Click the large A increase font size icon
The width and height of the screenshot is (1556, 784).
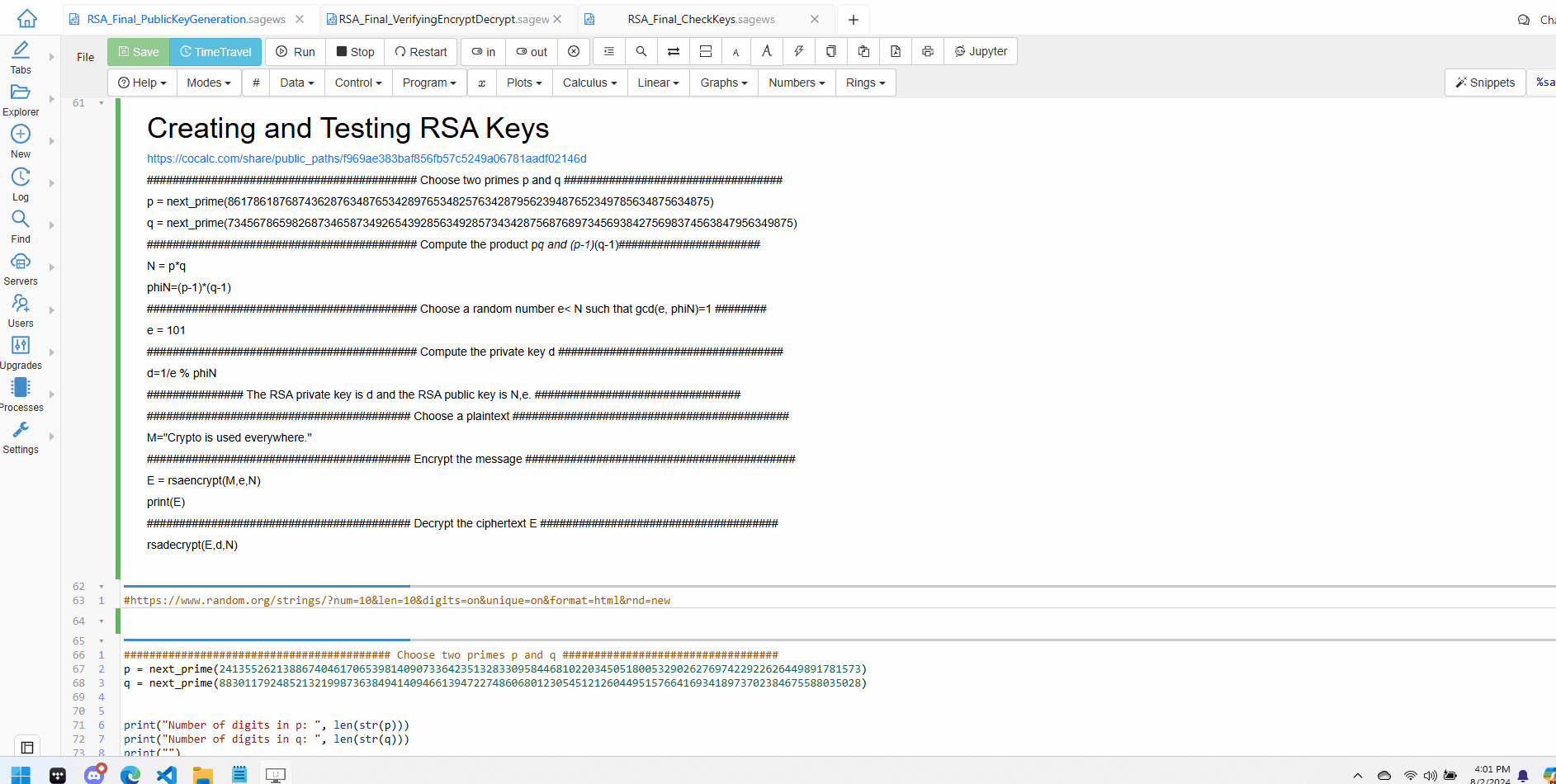click(767, 52)
